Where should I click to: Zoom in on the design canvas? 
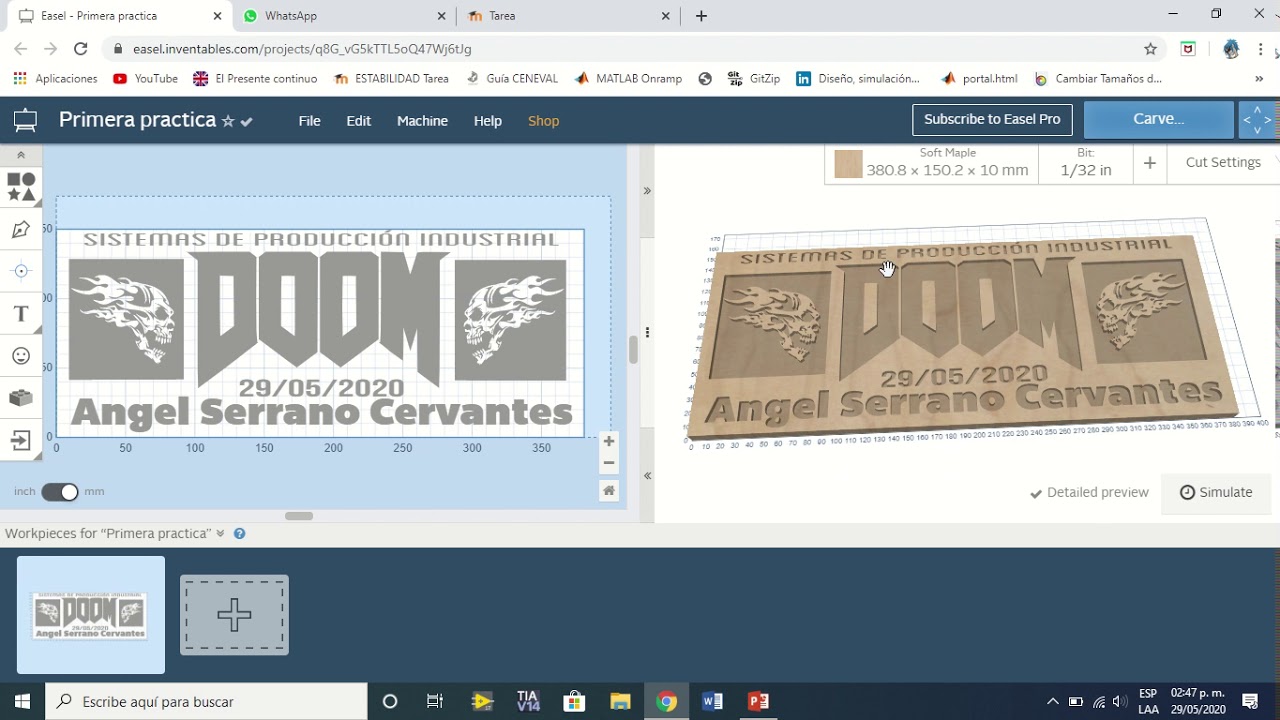608,441
